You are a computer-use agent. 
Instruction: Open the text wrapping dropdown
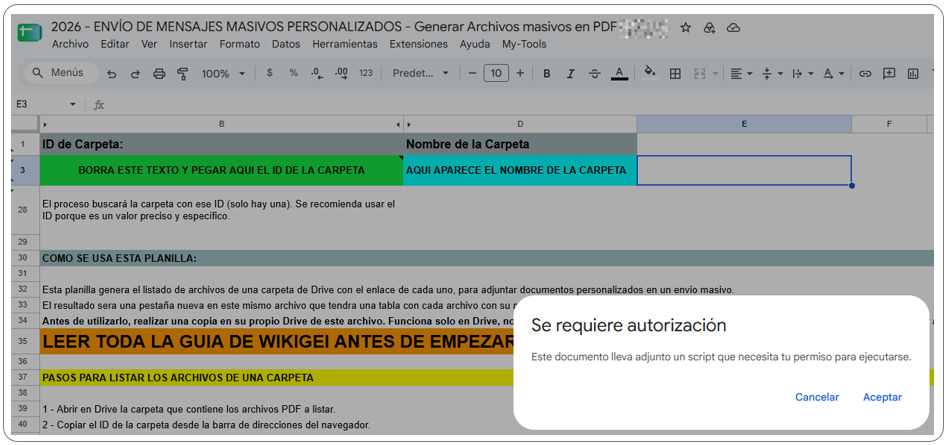click(803, 74)
